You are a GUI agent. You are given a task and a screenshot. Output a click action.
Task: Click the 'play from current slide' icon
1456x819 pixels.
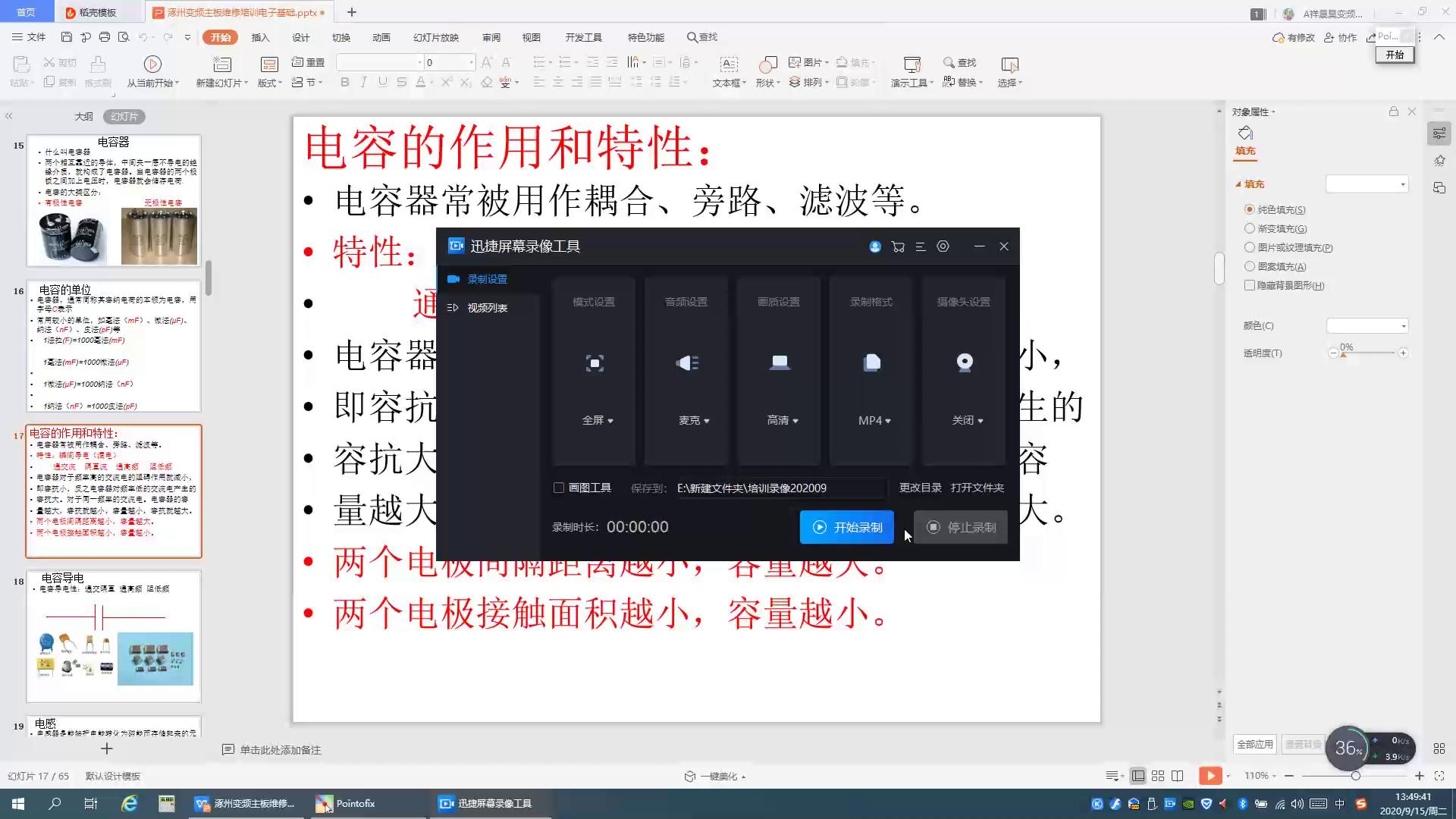tap(152, 64)
